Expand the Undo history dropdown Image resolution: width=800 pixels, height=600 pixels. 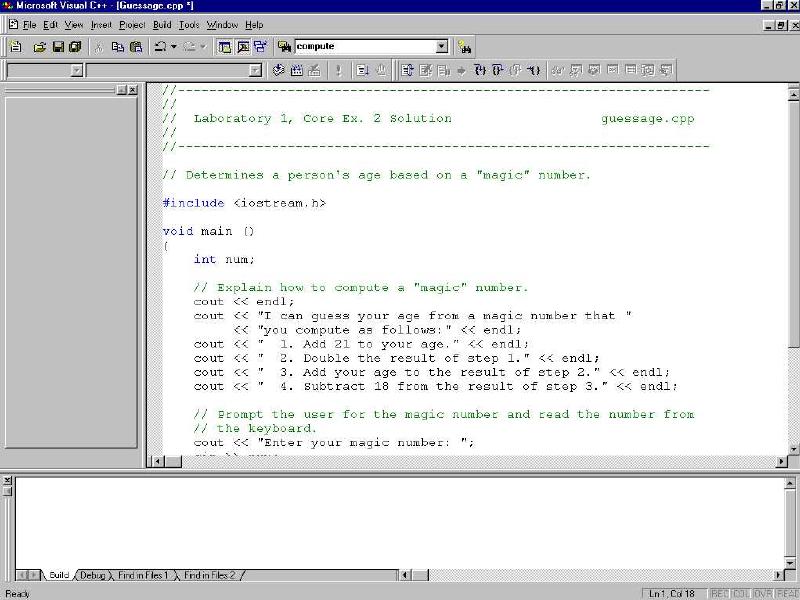coord(173,46)
